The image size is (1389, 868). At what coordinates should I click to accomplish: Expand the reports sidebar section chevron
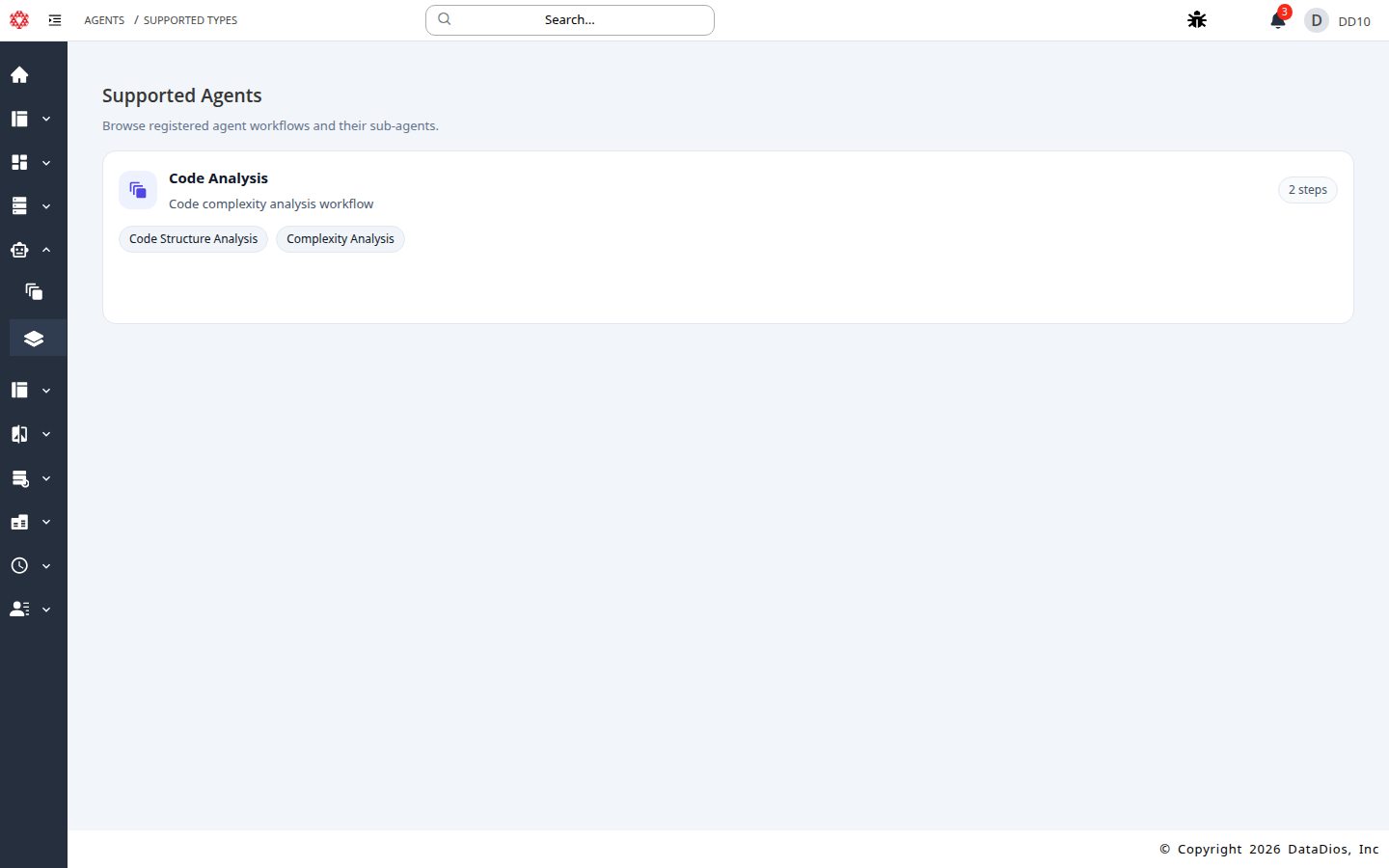point(46,522)
